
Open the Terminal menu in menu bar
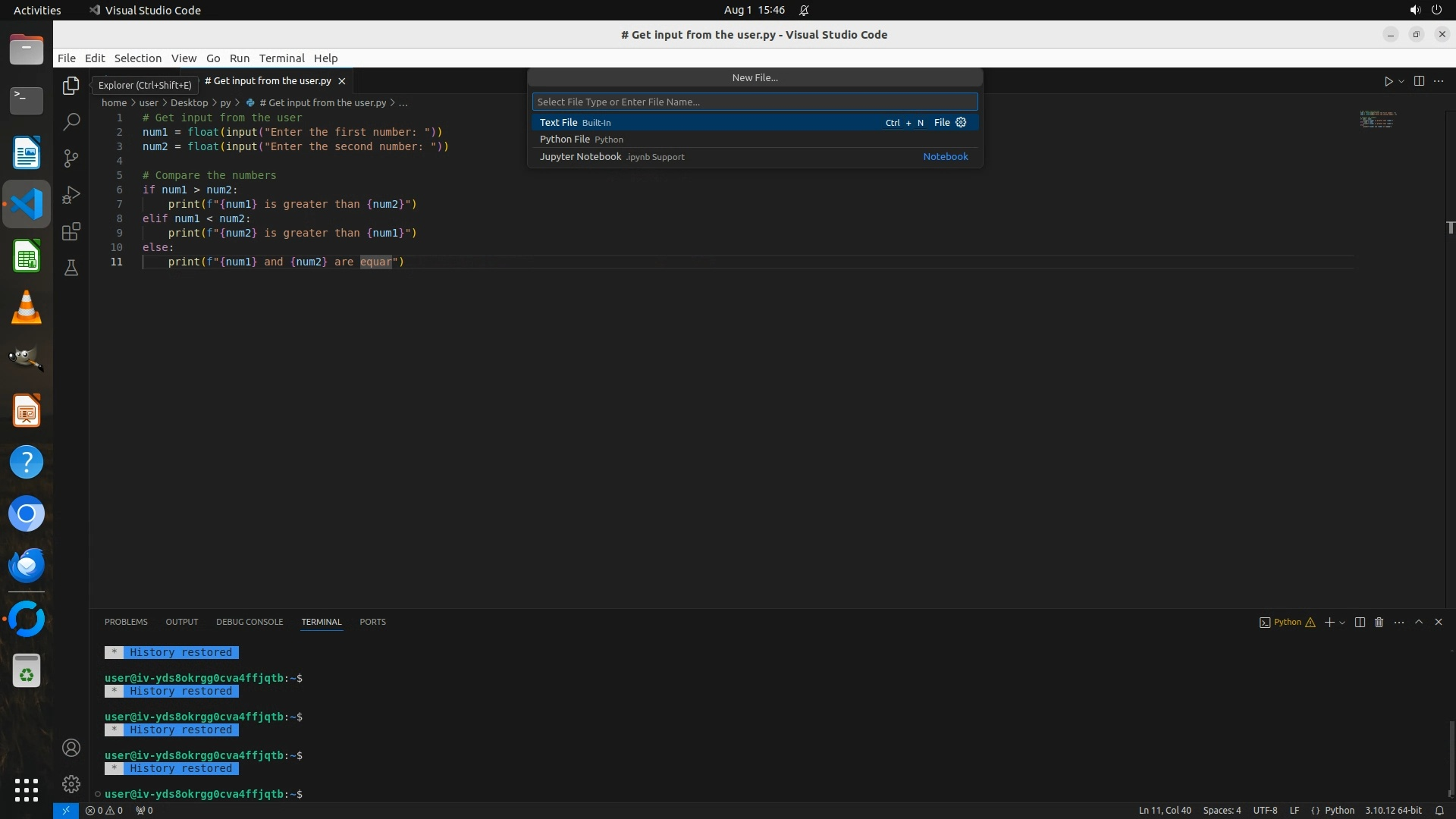tap(281, 58)
